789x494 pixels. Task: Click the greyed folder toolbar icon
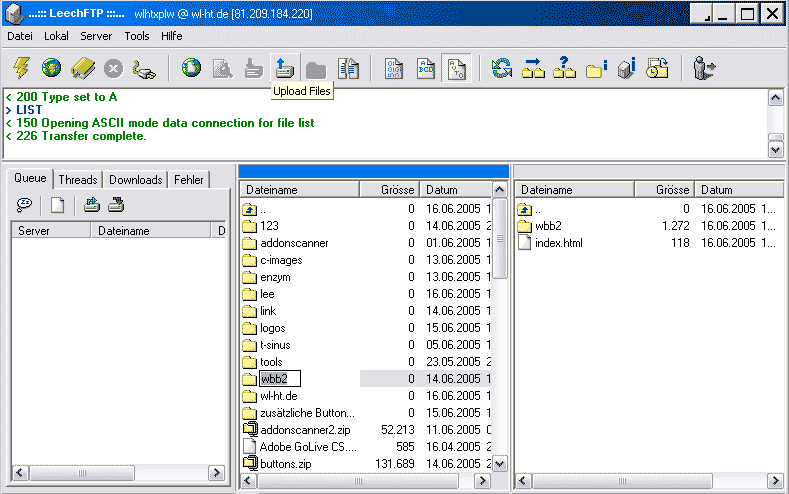(316, 70)
